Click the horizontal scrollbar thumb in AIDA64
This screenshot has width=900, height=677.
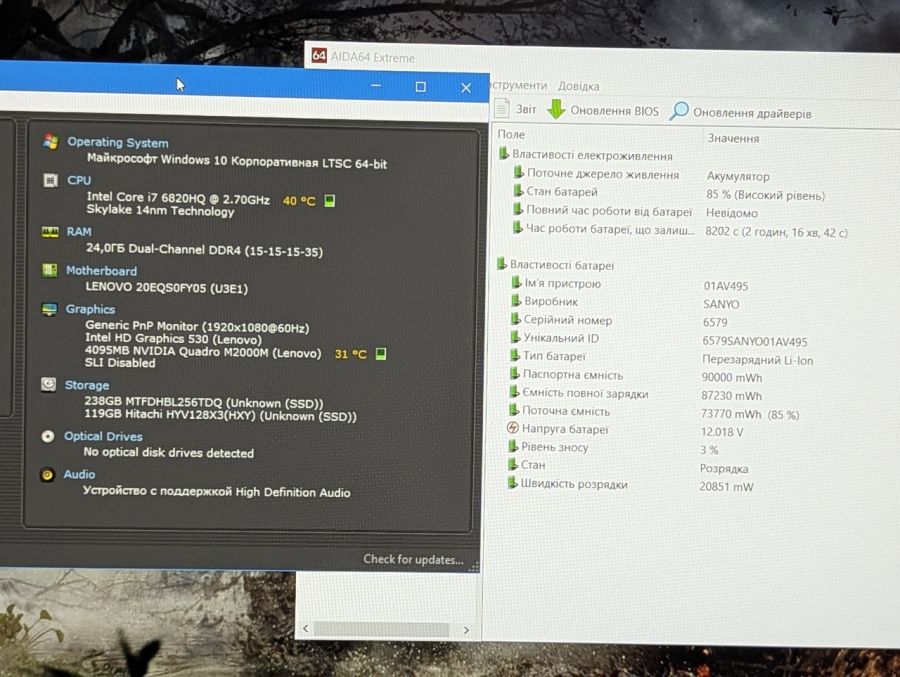381,629
